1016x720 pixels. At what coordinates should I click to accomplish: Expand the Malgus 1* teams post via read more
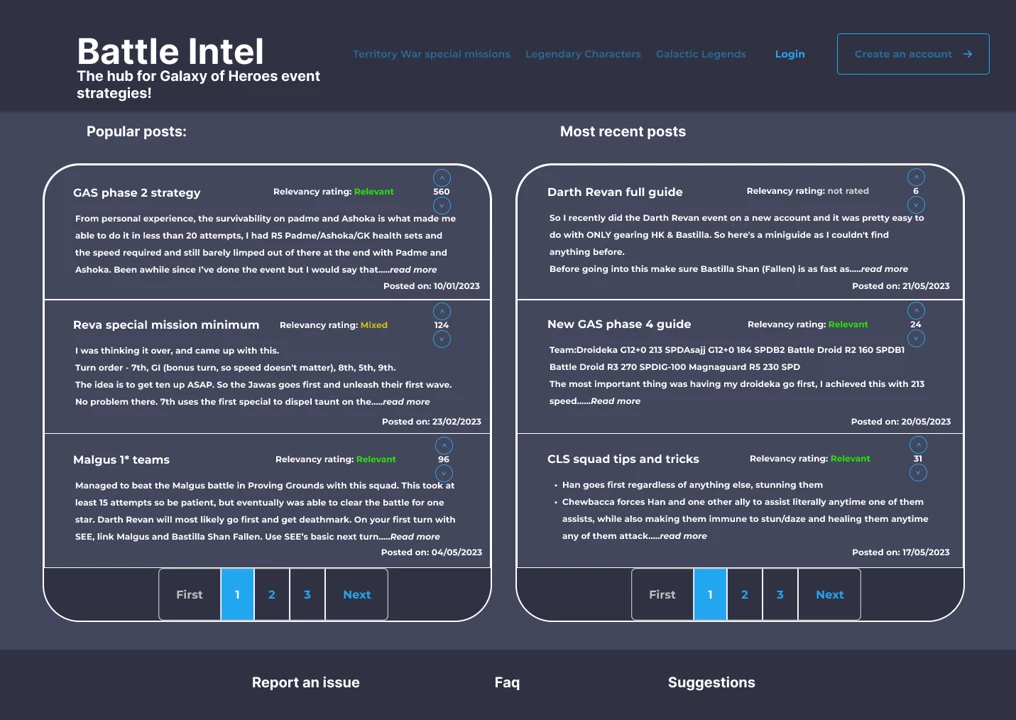413,536
